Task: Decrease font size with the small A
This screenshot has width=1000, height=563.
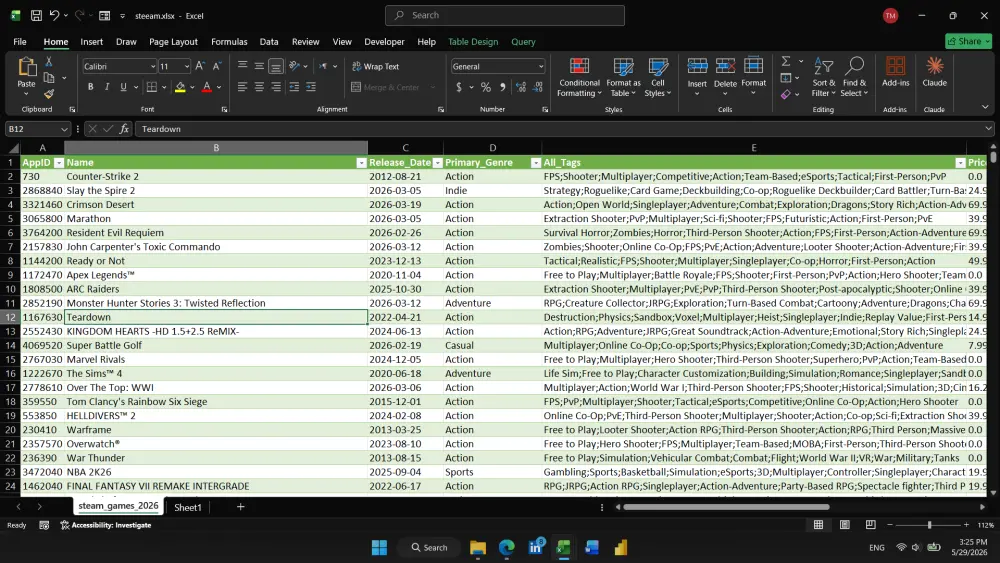Action: tap(217, 66)
